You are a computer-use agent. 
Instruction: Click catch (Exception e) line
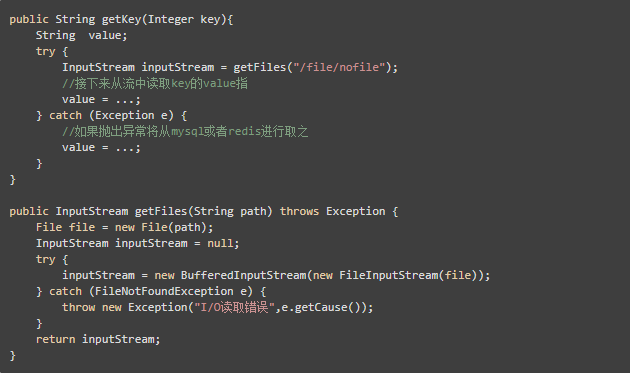pos(111,115)
